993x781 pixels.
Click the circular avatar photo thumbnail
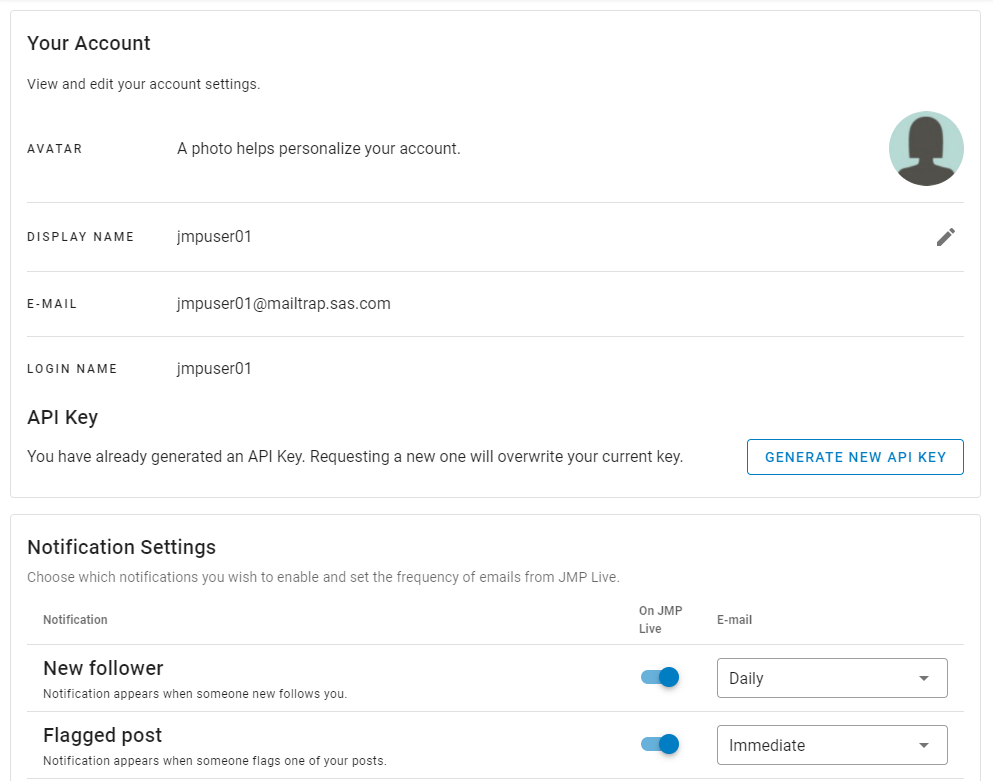tap(926, 148)
